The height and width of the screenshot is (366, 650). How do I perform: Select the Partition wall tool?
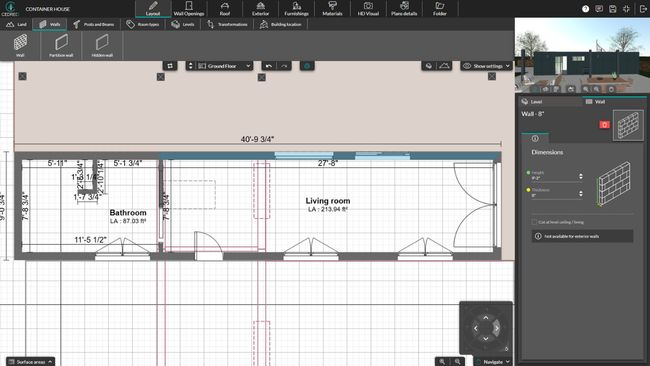pos(61,45)
